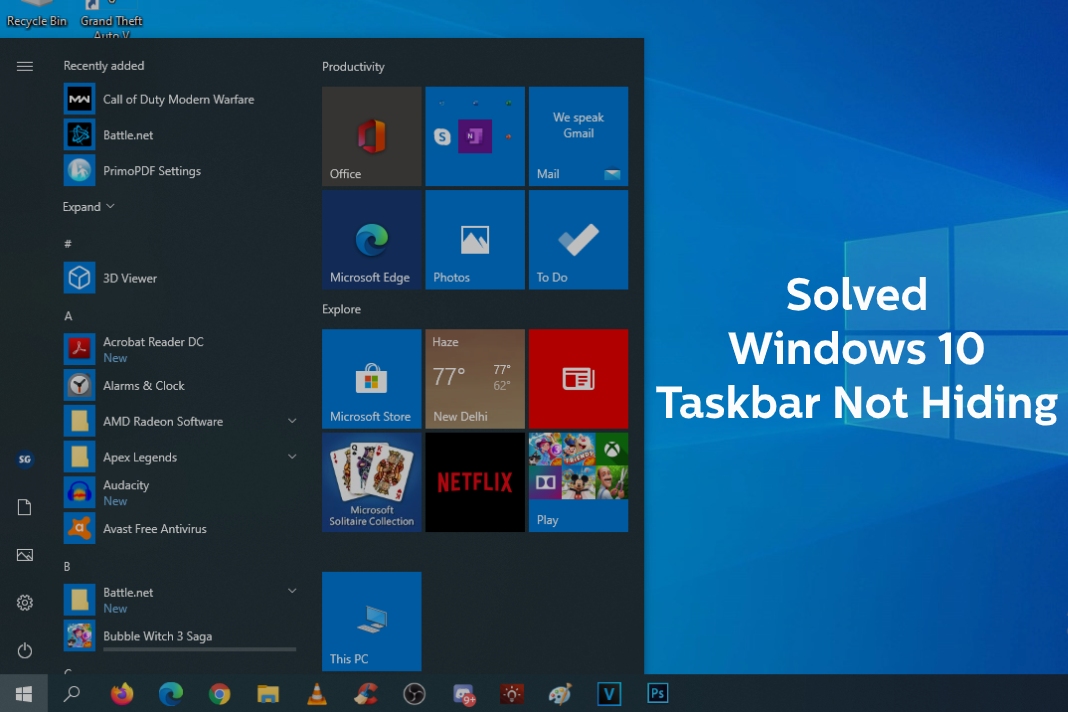
Task: Expand the Apex Legends app group
Action: coord(291,457)
